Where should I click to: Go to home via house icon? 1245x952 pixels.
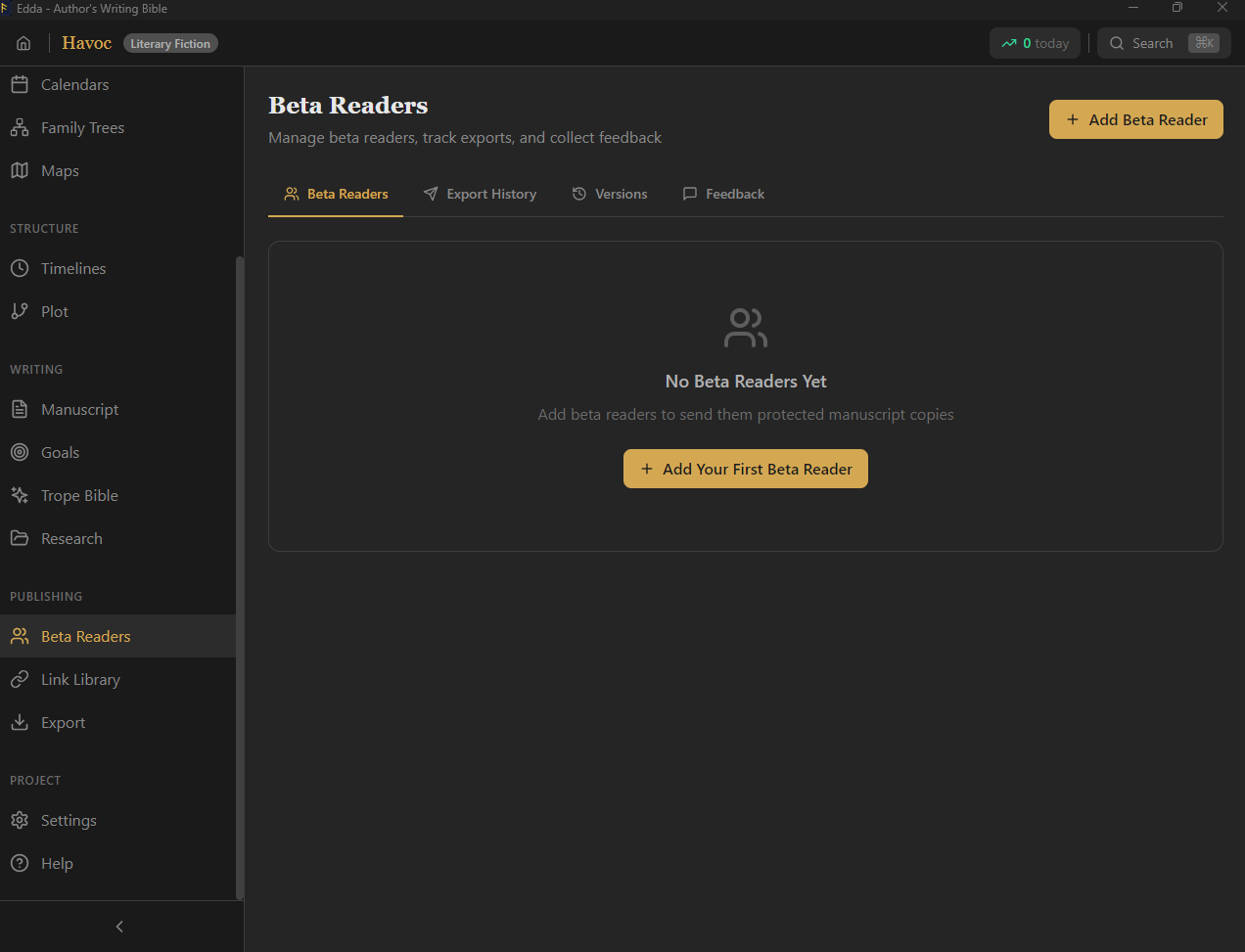(23, 43)
